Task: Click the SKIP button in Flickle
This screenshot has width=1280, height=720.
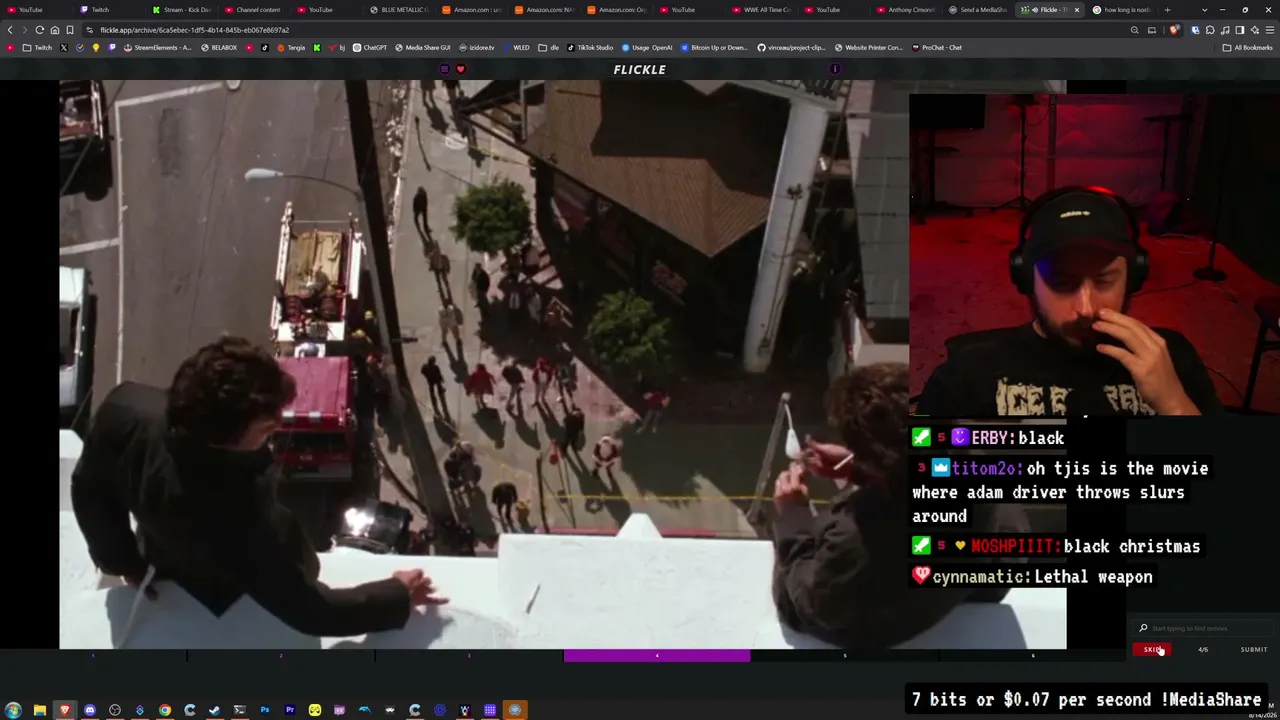Action: (x=1152, y=650)
